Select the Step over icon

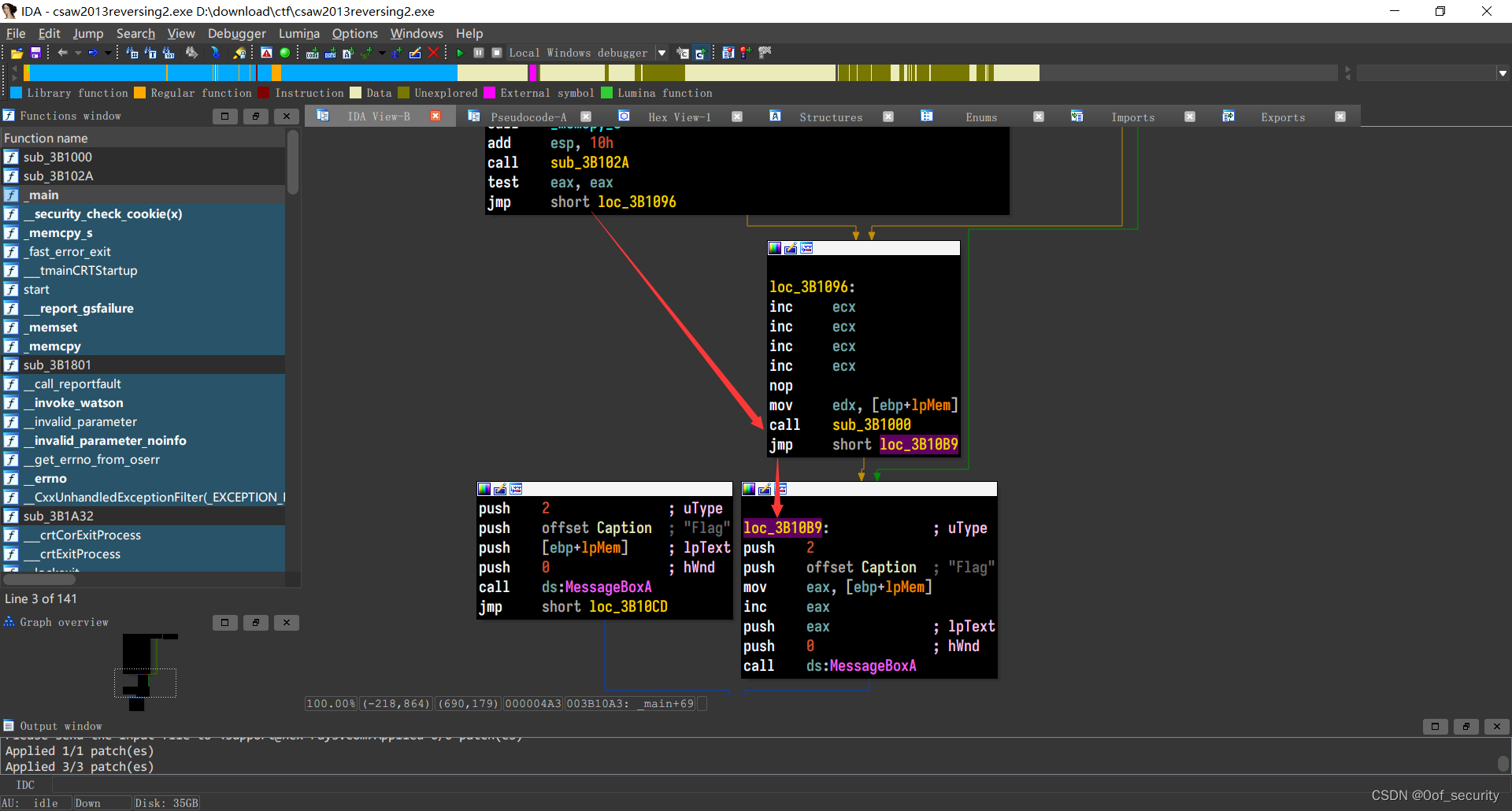click(x=701, y=53)
